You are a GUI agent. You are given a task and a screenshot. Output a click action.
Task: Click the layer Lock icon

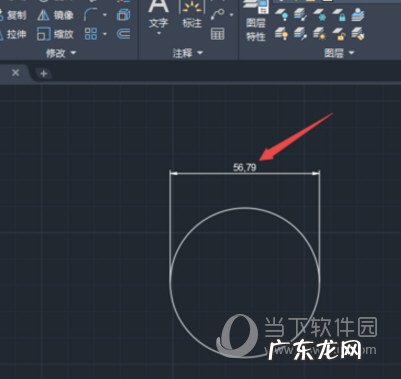coord(339,15)
